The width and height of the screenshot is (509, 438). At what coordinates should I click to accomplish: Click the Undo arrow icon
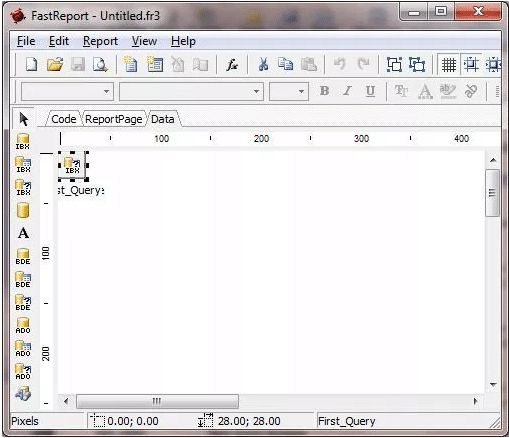pos(340,64)
